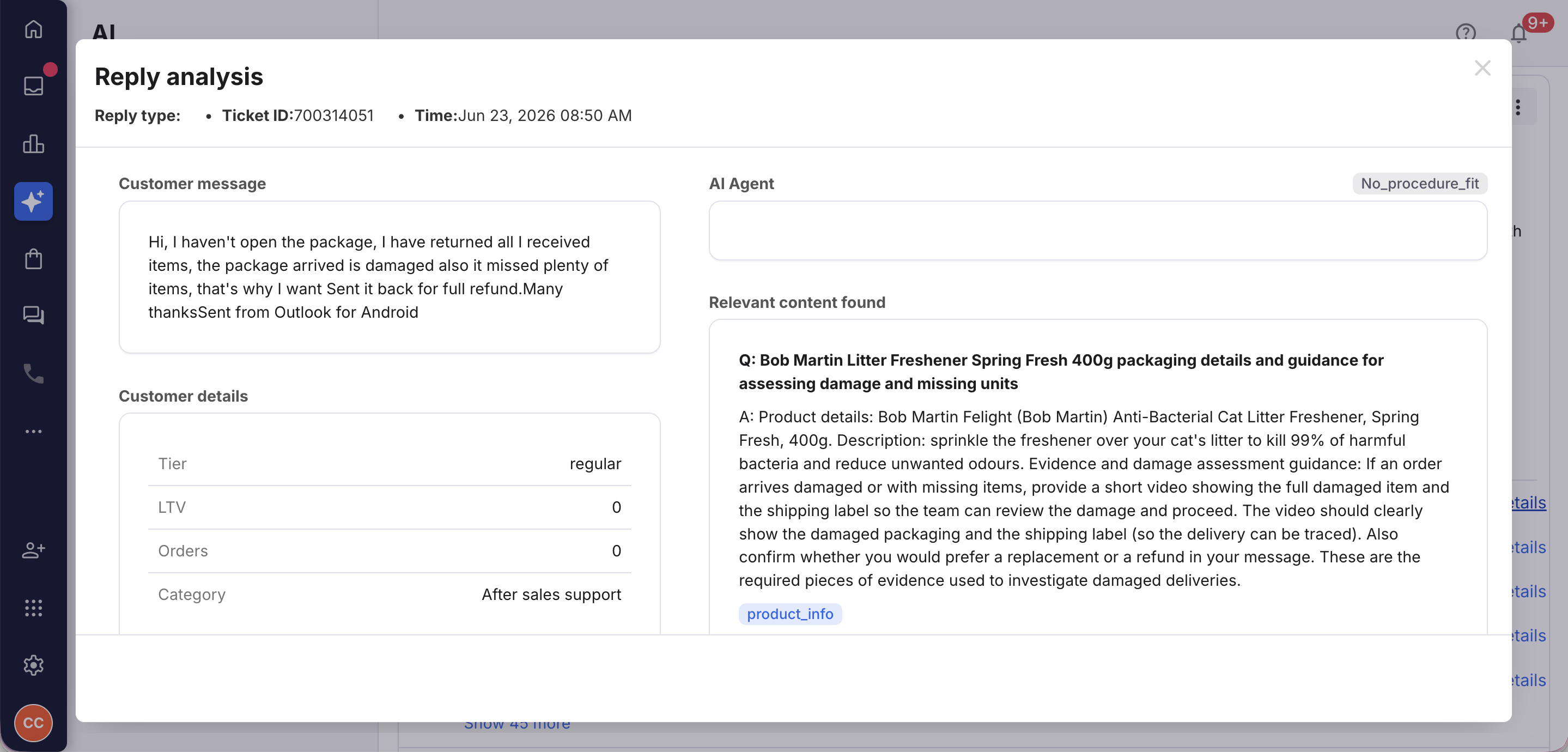Click the time Jun 23, 2026 08:50 AM
The width and height of the screenshot is (1568, 752).
tap(523, 116)
